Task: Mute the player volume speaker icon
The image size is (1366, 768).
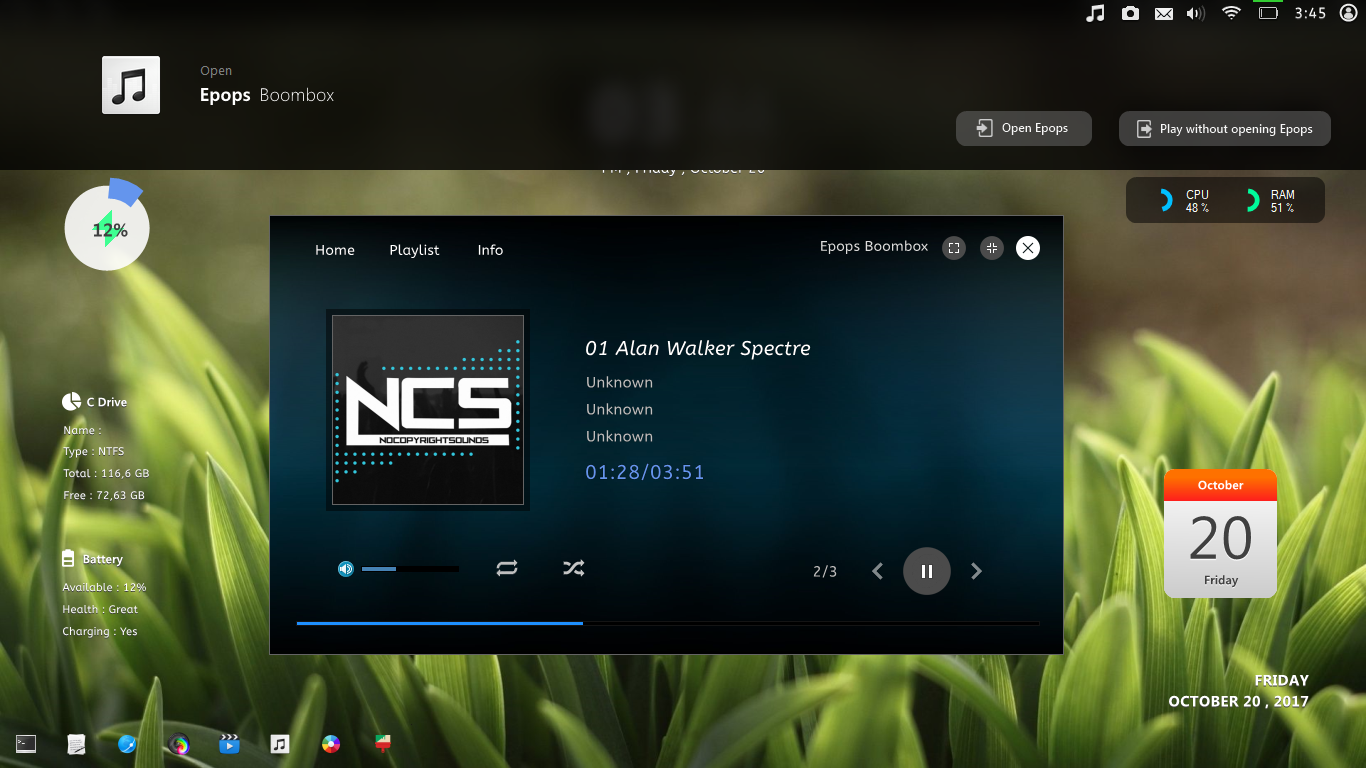Action: click(x=346, y=569)
